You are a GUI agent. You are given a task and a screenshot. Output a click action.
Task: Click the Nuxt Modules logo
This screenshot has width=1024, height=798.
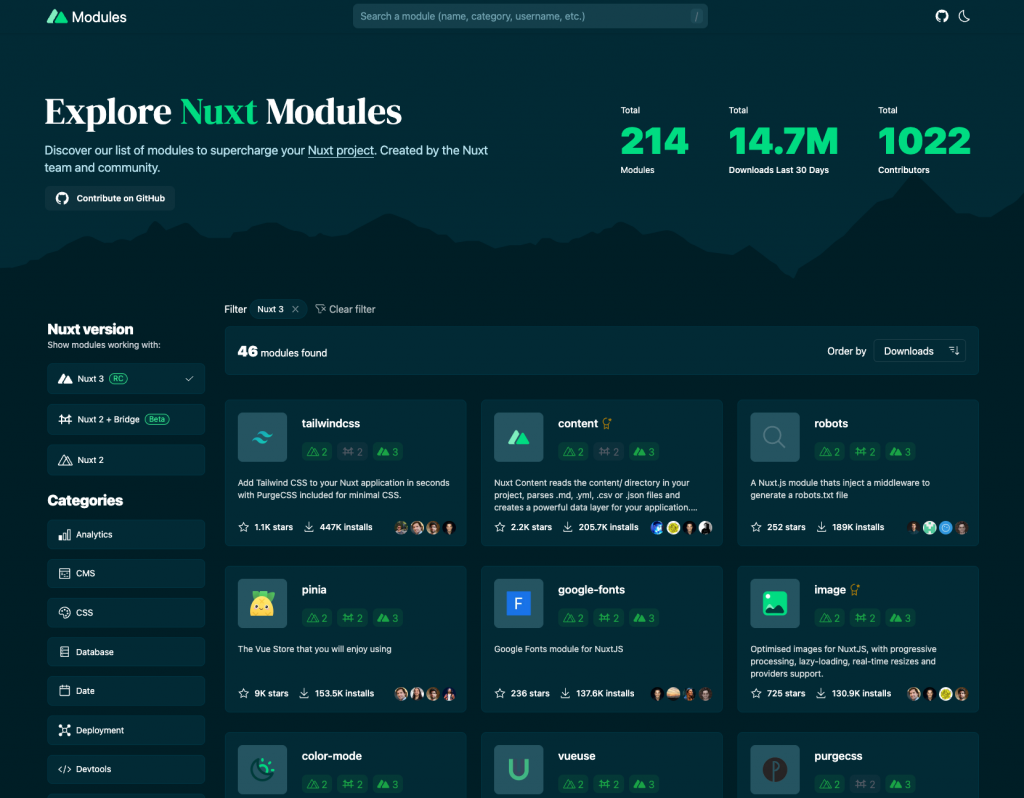(86, 17)
